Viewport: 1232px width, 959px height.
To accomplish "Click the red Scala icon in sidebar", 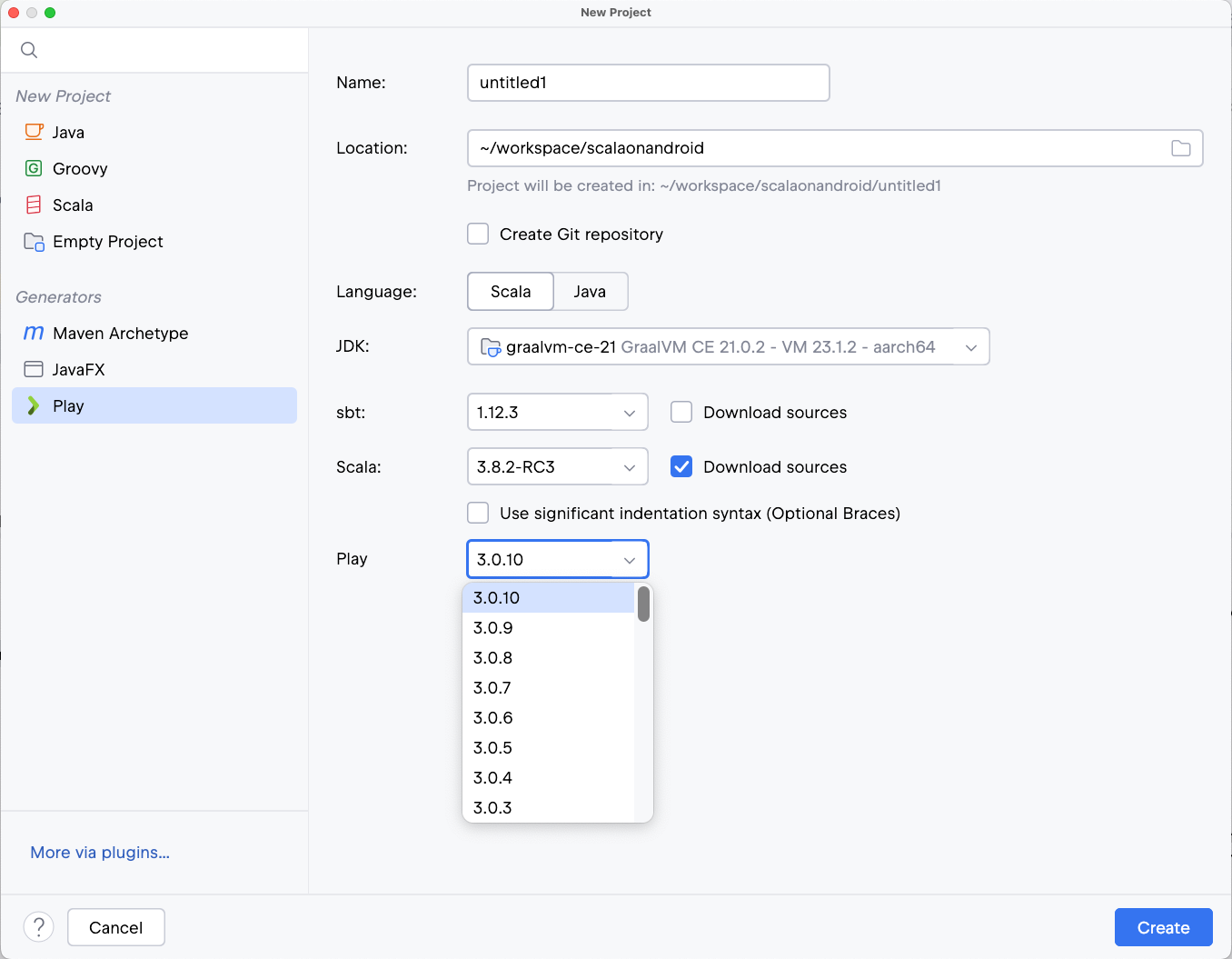I will coord(34,205).
